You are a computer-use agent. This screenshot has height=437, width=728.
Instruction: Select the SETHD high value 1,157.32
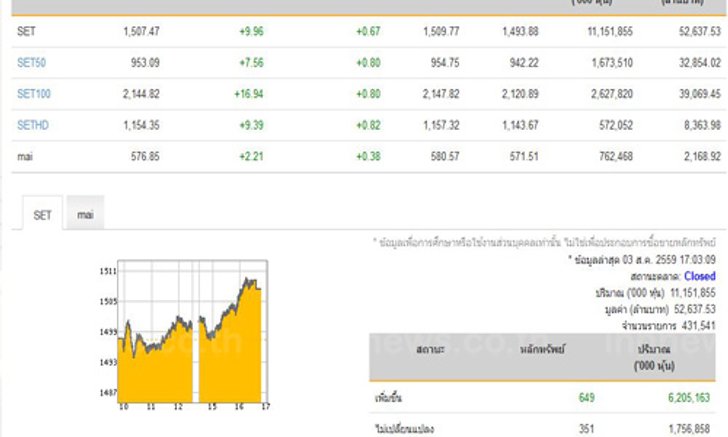coord(441,125)
